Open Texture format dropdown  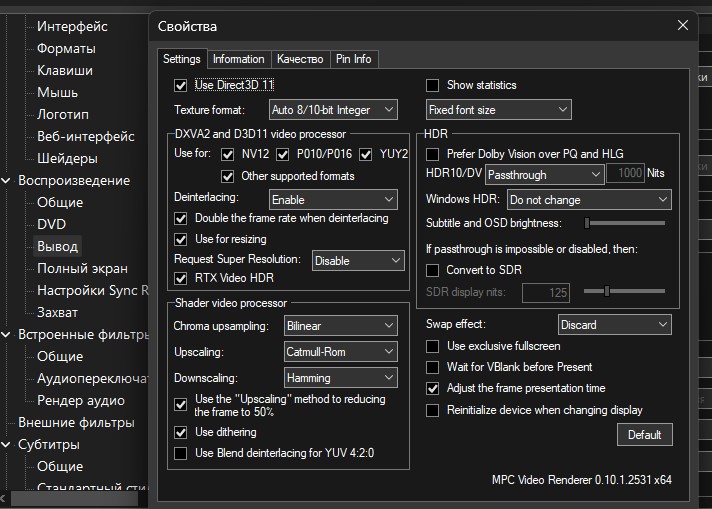(333, 110)
